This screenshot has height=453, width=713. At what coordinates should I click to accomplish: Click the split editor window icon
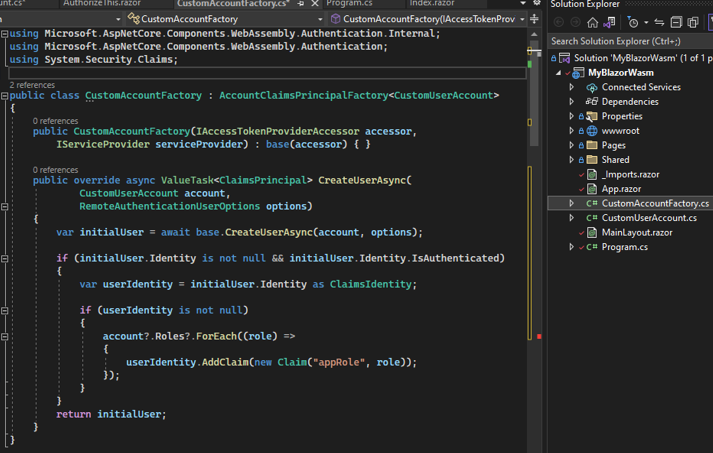click(x=534, y=19)
